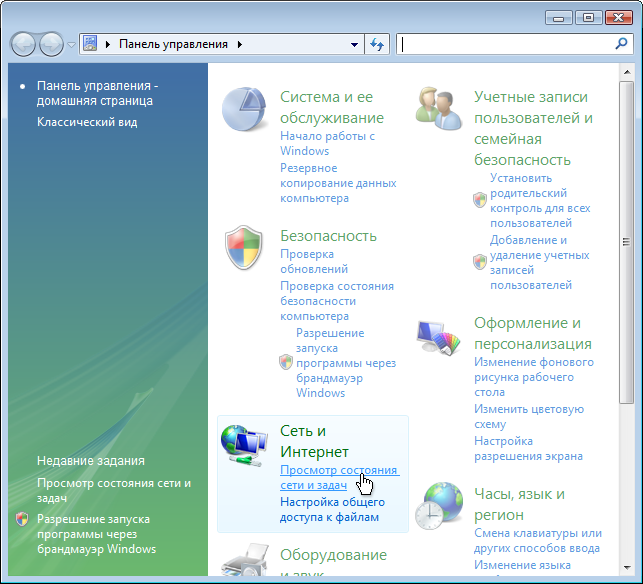The image size is (643, 584).
Task: Open 'Часы, язык и регион' category
Action: 519,504
